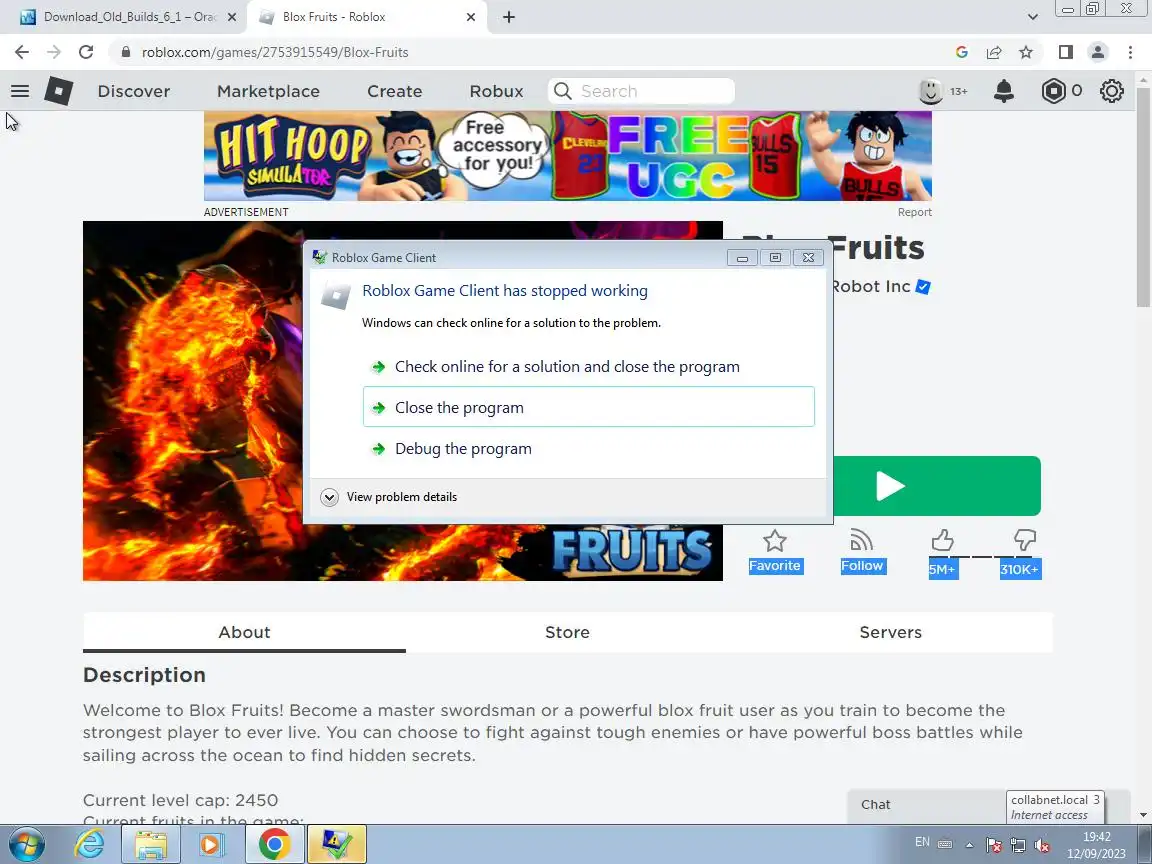Screen dimensions: 1152x864
Task: Open the Robux balance icon
Action: click(x=1054, y=91)
